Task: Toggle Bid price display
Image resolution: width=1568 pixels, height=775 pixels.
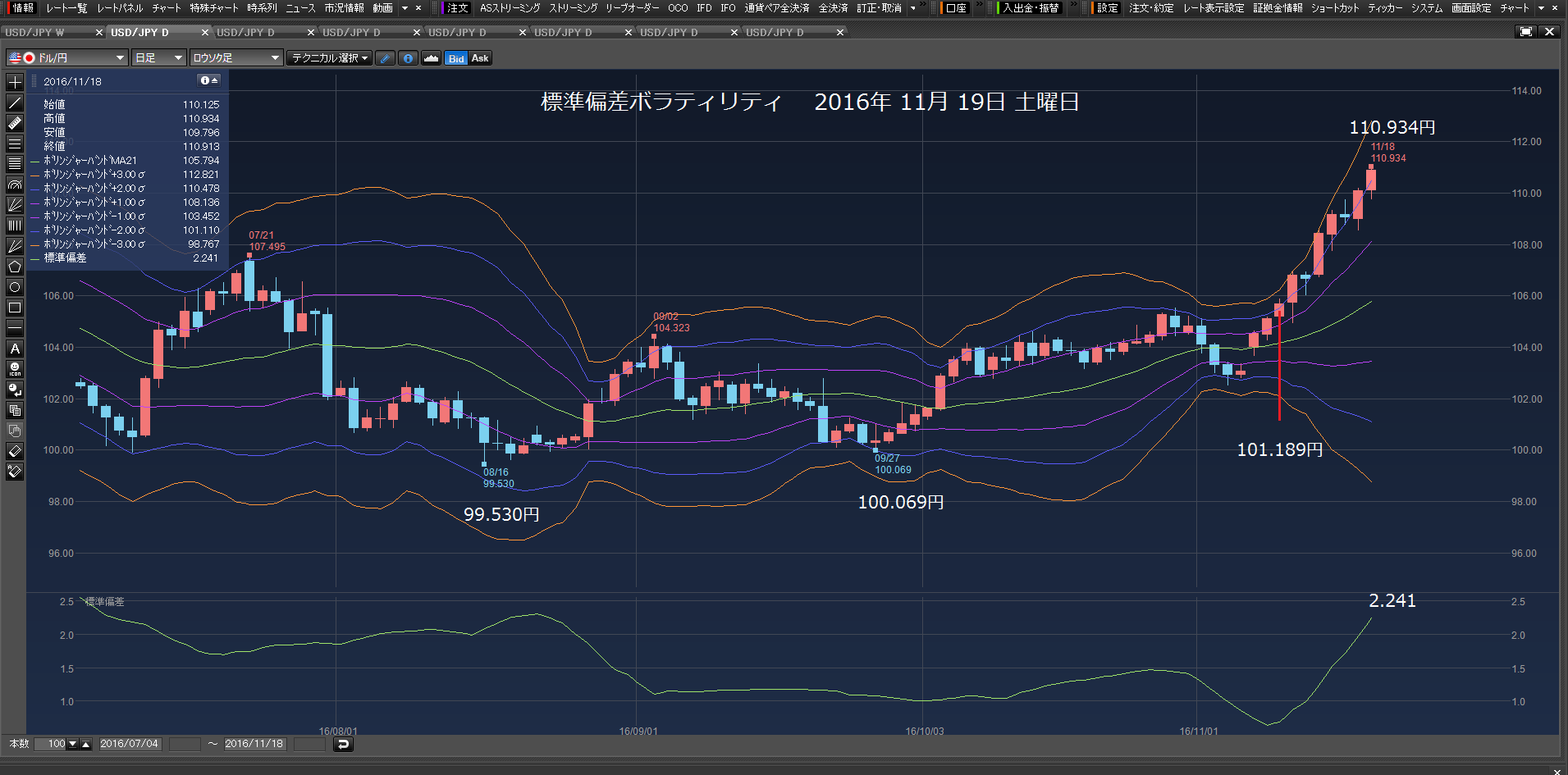Action: [456, 58]
